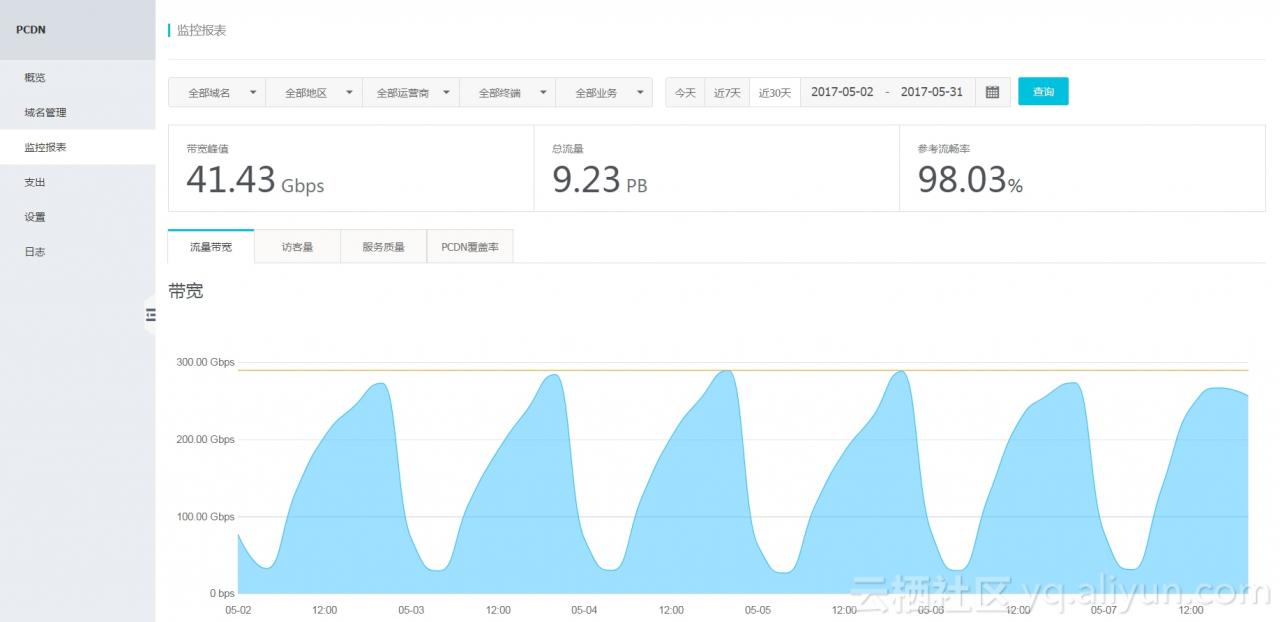
Task: Open the 服务质量 service quality tab
Action: click(x=381, y=245)
